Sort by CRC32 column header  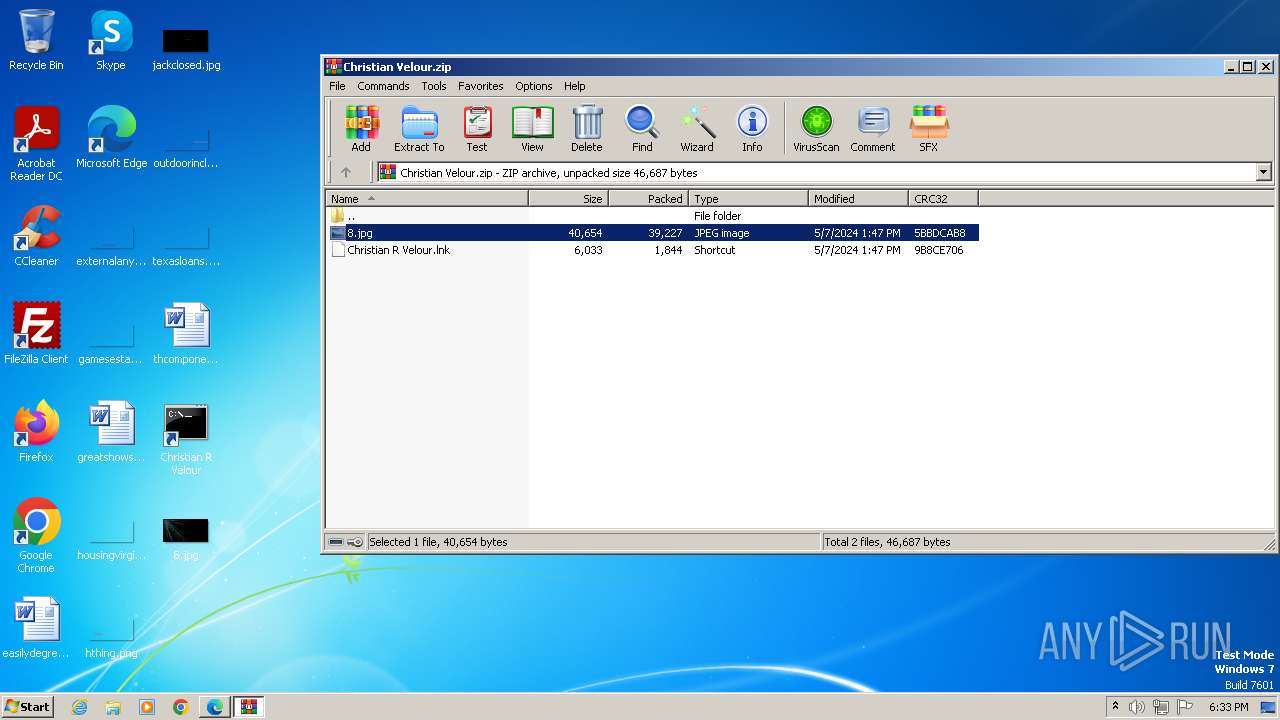944,199
